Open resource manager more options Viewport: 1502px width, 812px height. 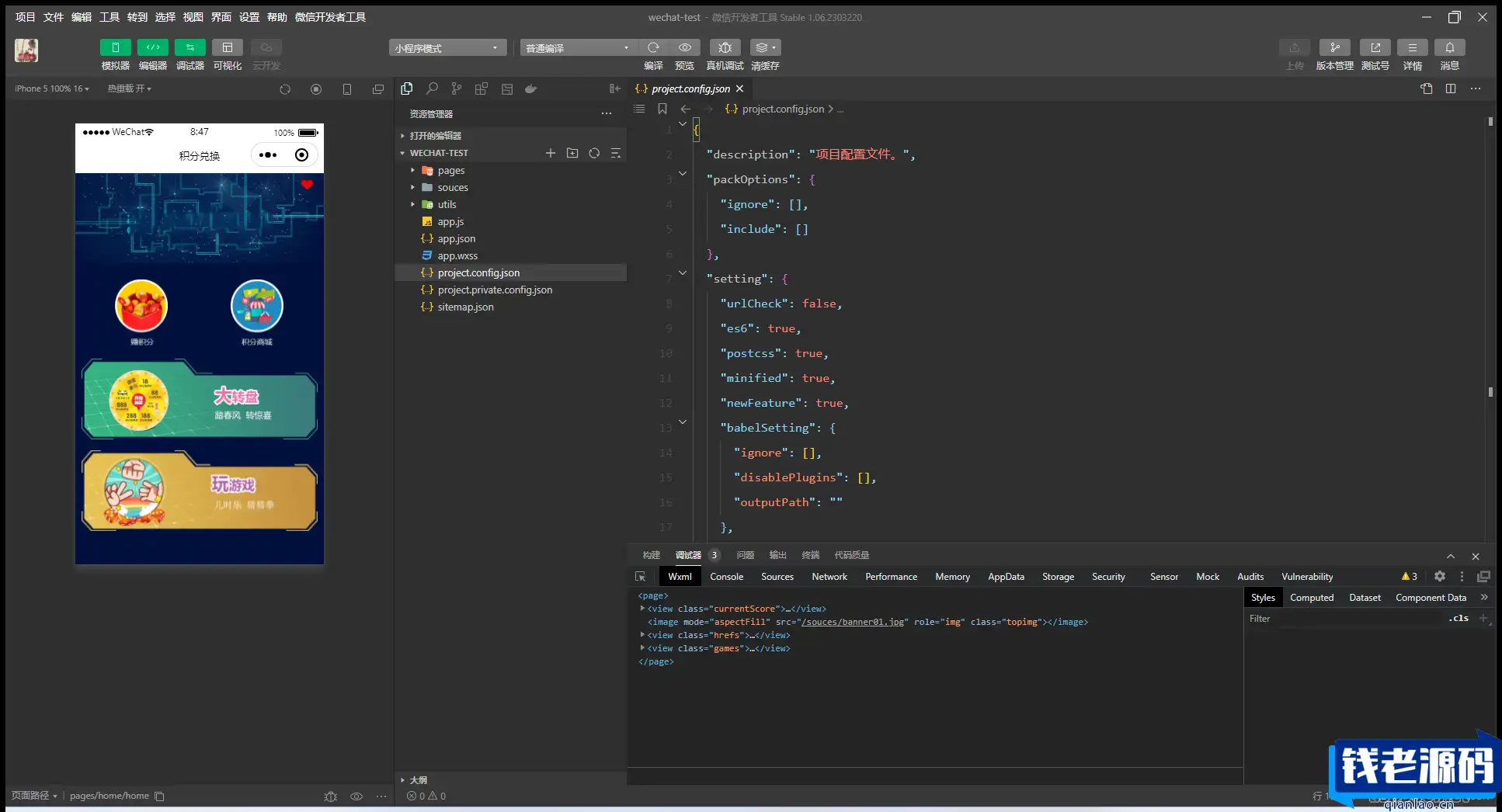[607, 113]
